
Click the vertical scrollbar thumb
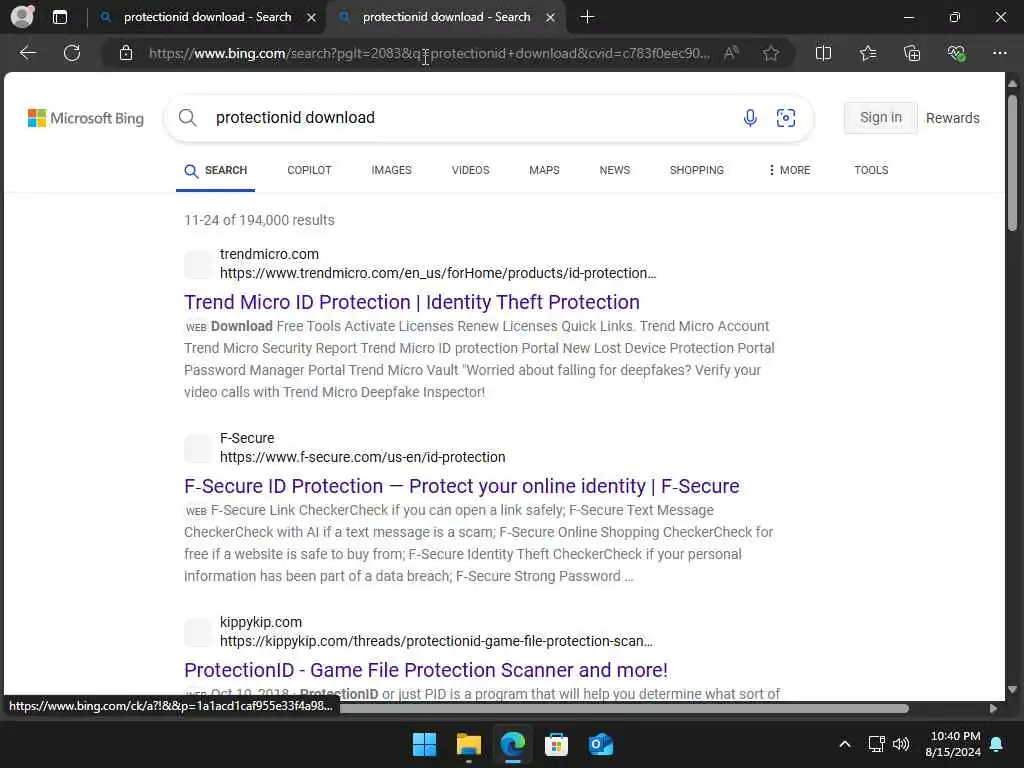[1012, 162]
